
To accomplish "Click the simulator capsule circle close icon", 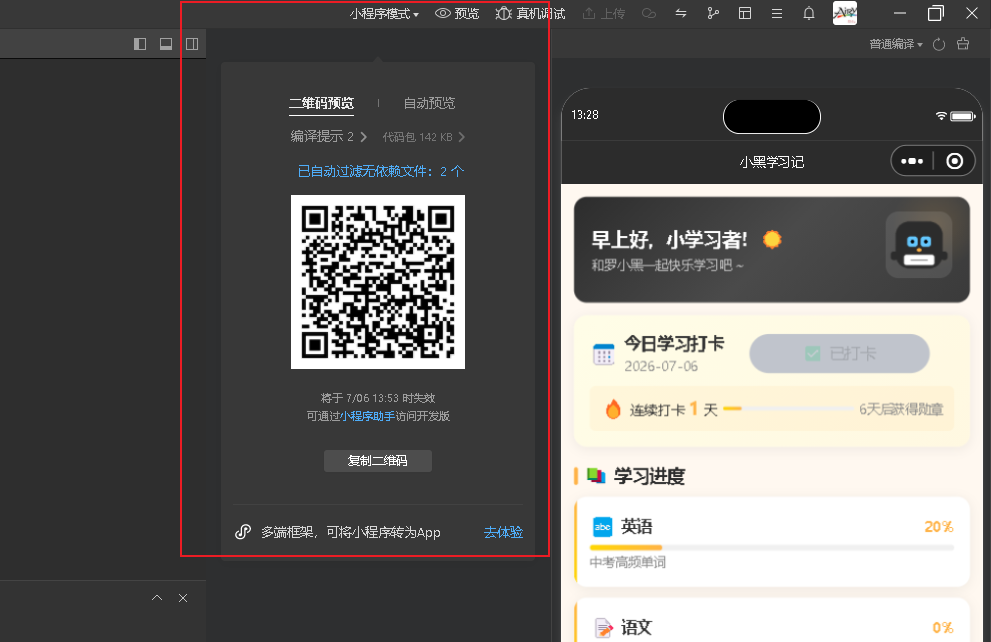I will click(x=954, y=161).
